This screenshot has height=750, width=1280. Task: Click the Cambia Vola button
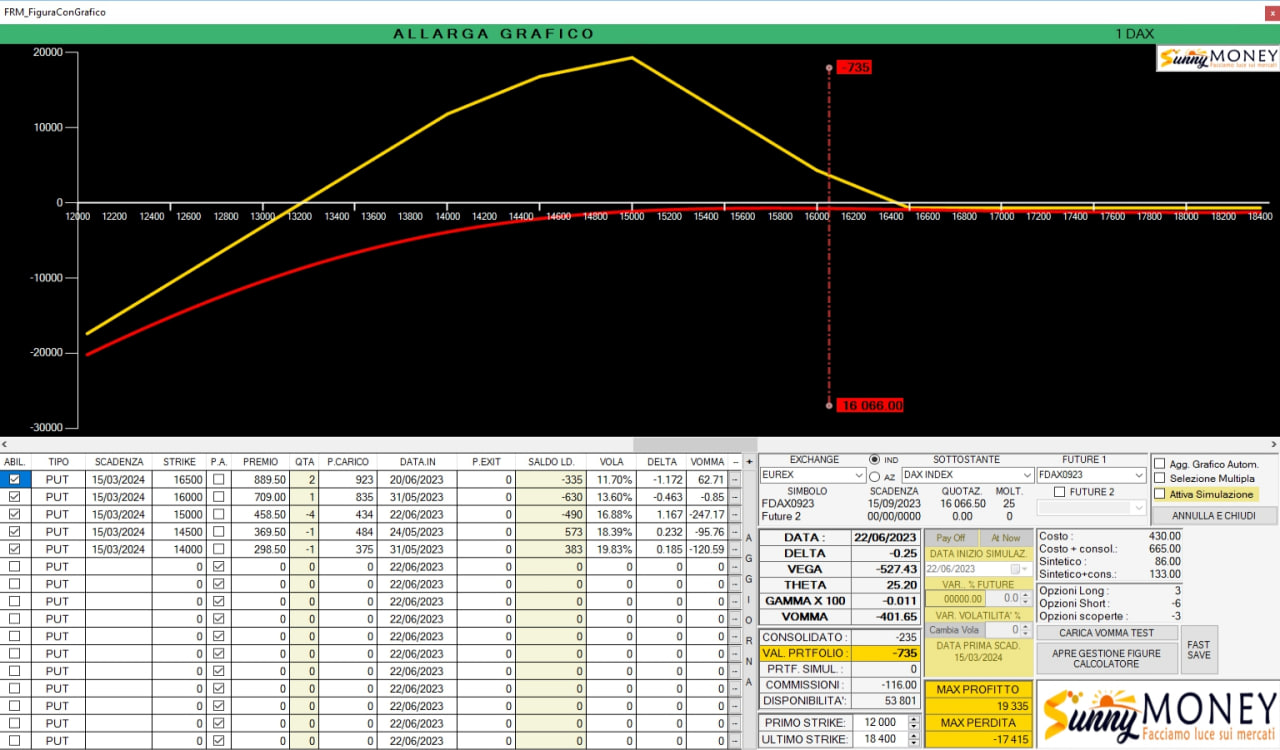pos(955,630)
